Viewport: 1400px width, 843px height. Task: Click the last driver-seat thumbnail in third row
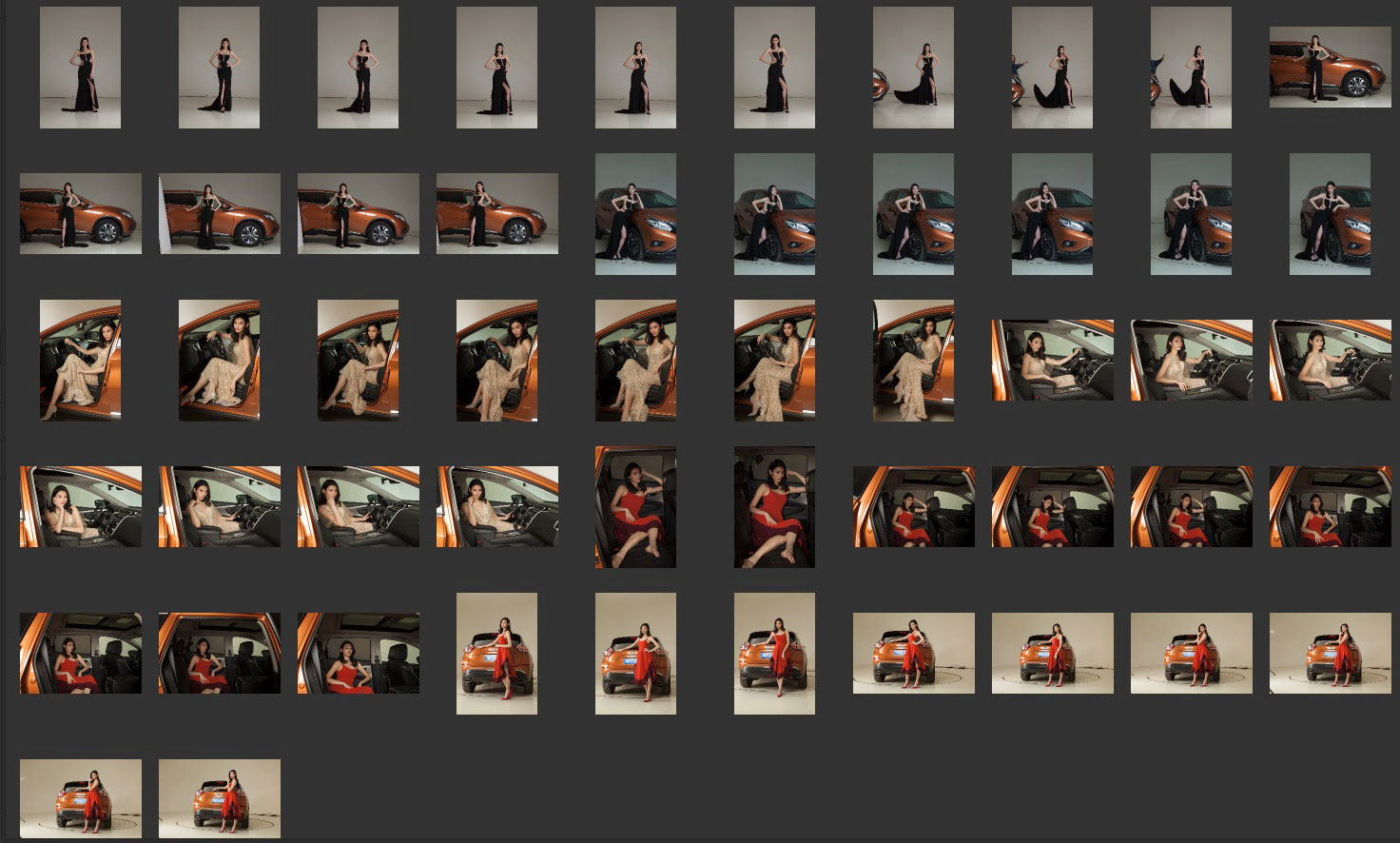tap(1330, 361)
